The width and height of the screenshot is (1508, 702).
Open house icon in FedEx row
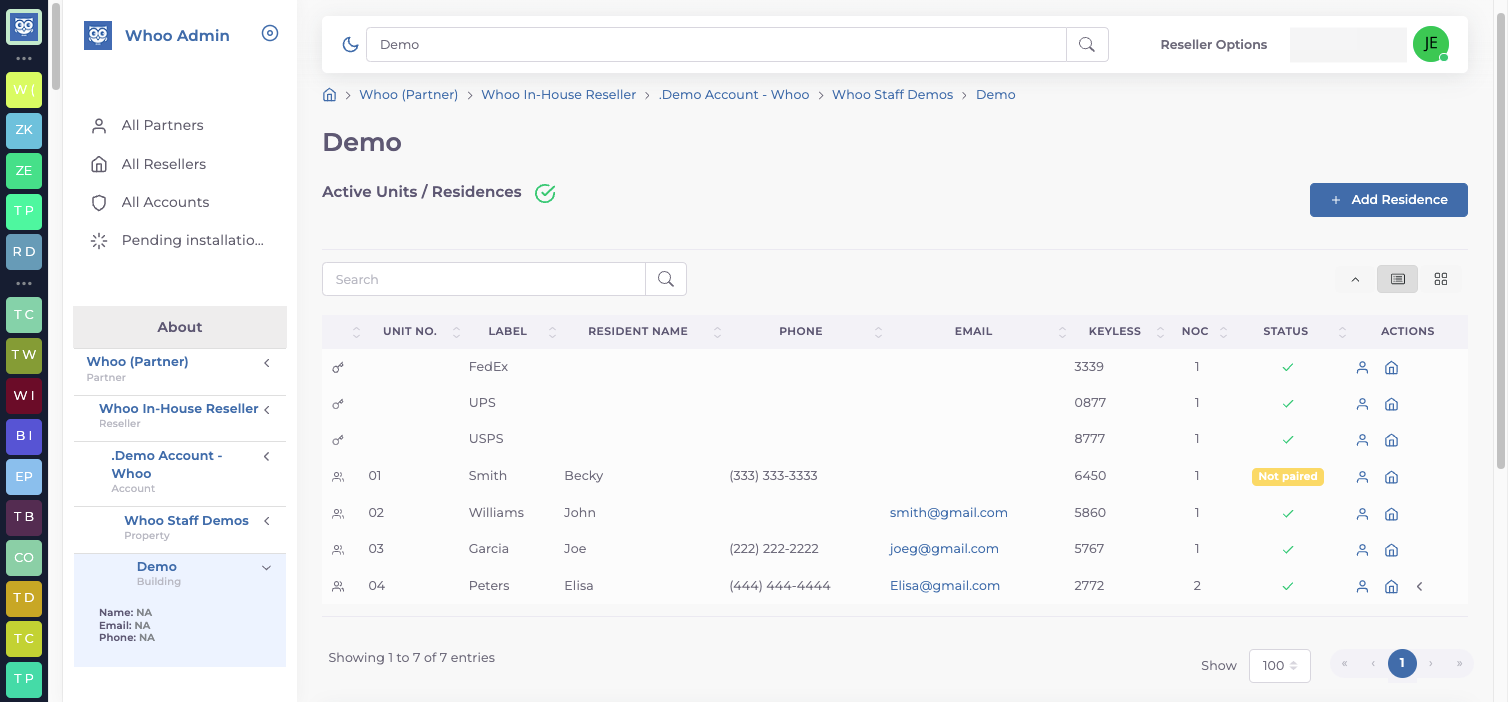click(x=1391, y=368)
